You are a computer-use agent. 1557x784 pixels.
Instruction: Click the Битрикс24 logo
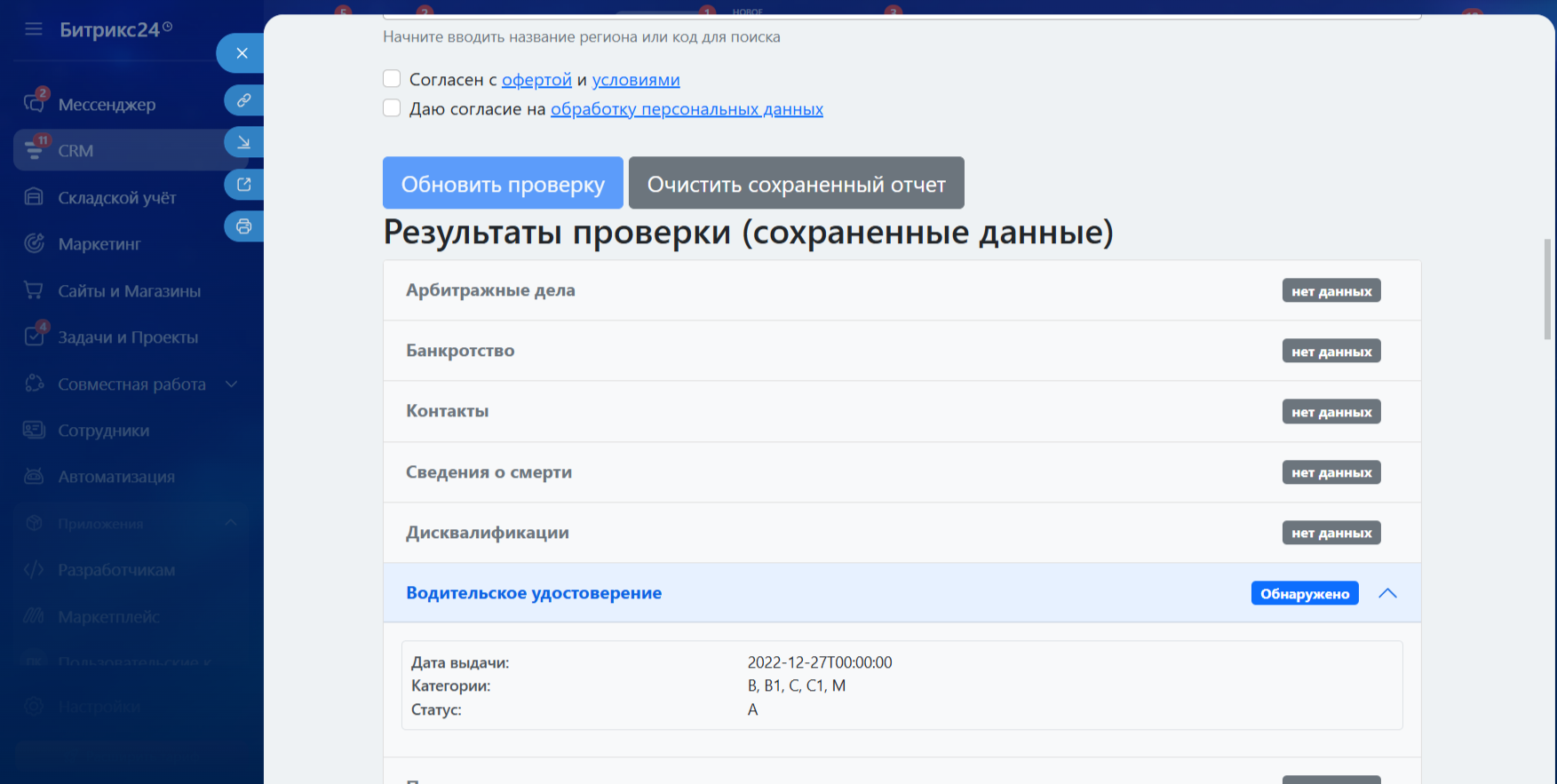pyautogui.click(x=115, y=29)
